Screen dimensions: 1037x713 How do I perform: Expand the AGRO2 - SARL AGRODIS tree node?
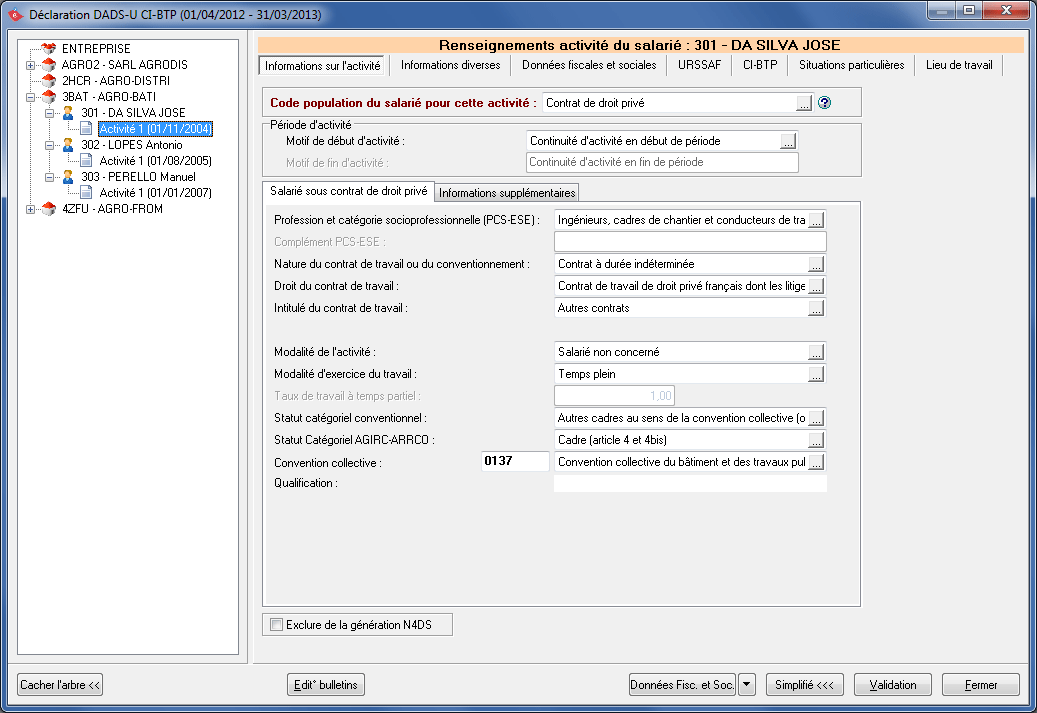(31, 65)
